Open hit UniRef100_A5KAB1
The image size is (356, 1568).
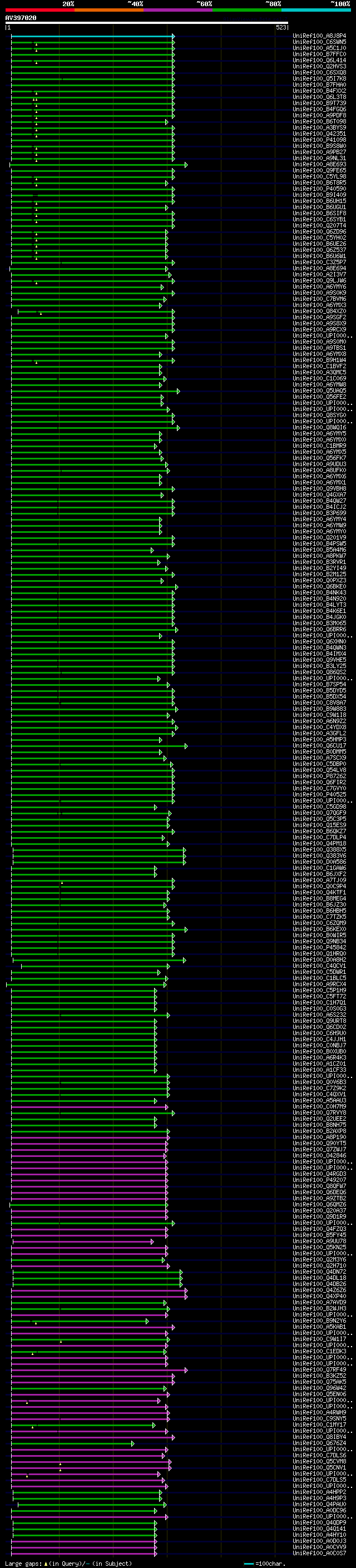coord(319,1327)
